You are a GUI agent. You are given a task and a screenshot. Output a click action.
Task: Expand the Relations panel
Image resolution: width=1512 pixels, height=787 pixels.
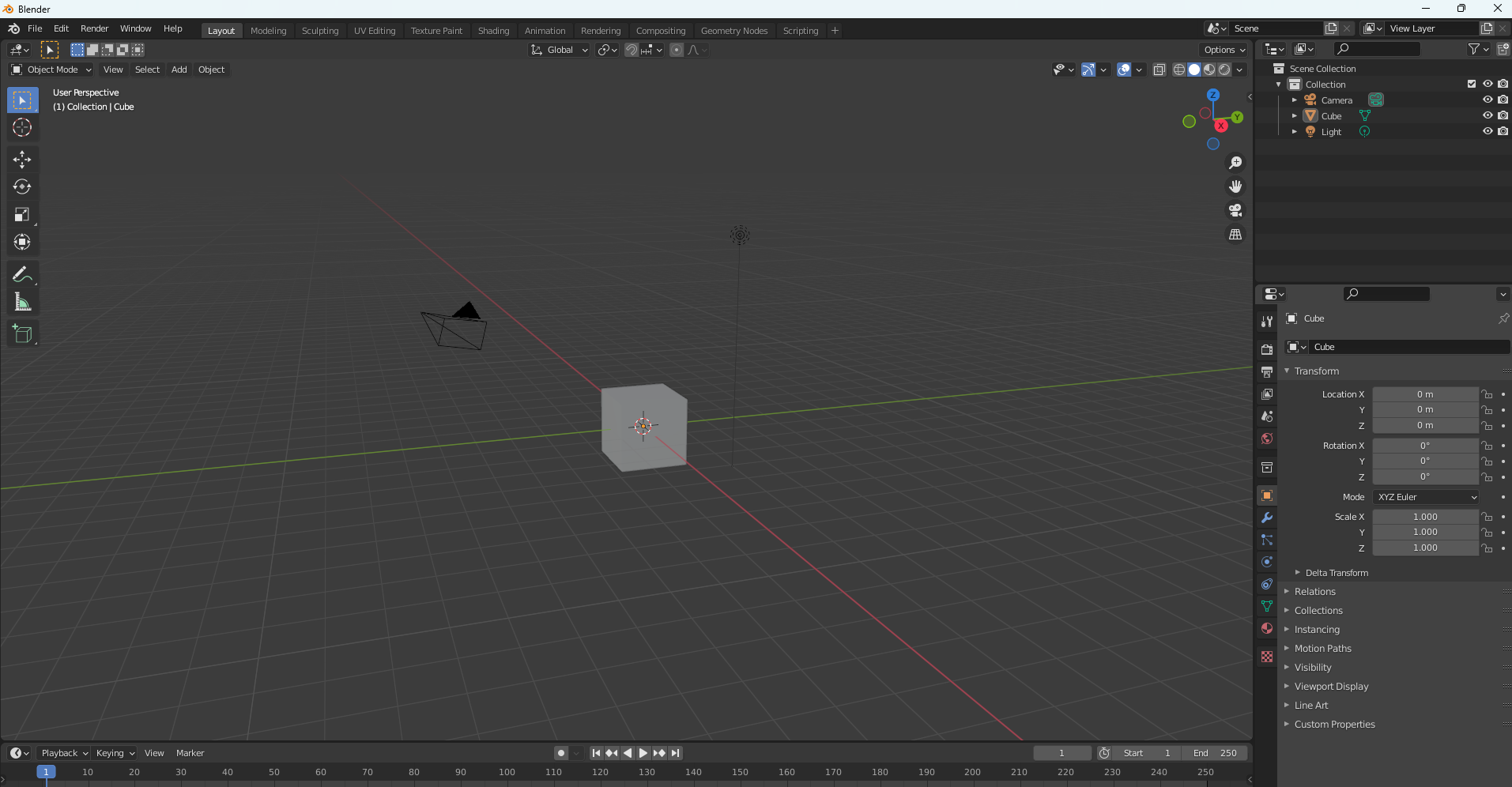pos(1314,592)
